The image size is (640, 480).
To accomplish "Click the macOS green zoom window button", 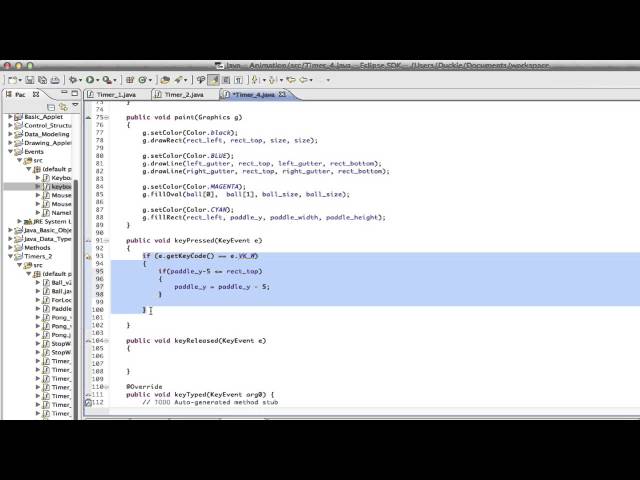I will click(30, 66).
